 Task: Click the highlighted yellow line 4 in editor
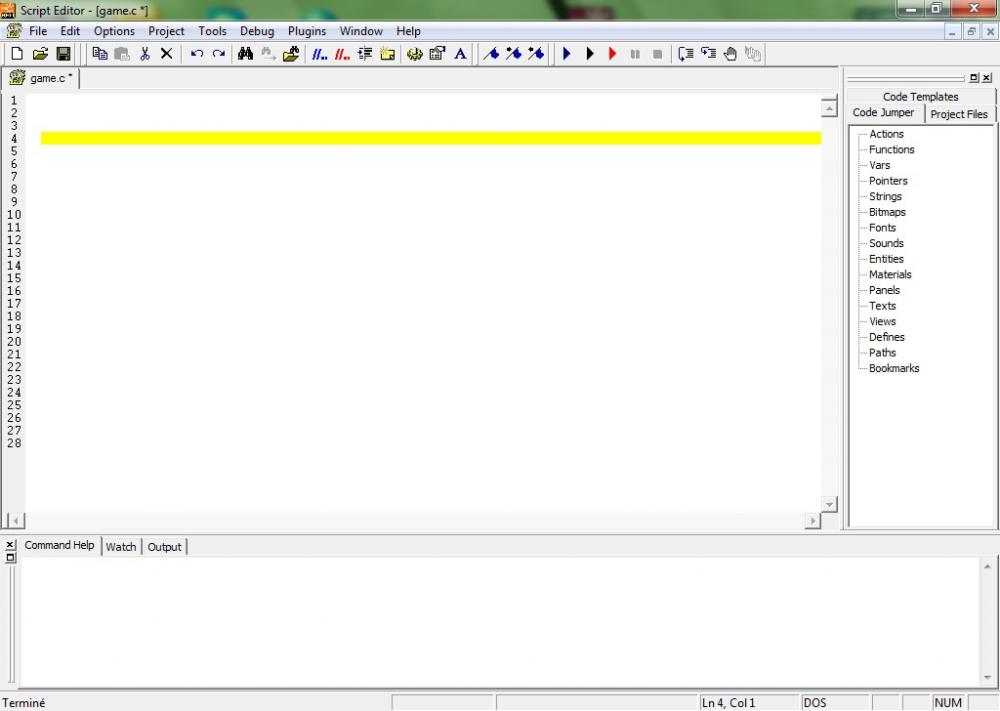431,138
